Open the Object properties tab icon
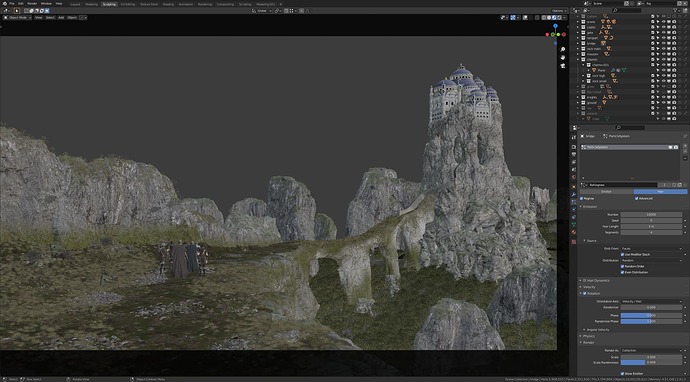Screen dimensions: 690x382 pos(574,187)
